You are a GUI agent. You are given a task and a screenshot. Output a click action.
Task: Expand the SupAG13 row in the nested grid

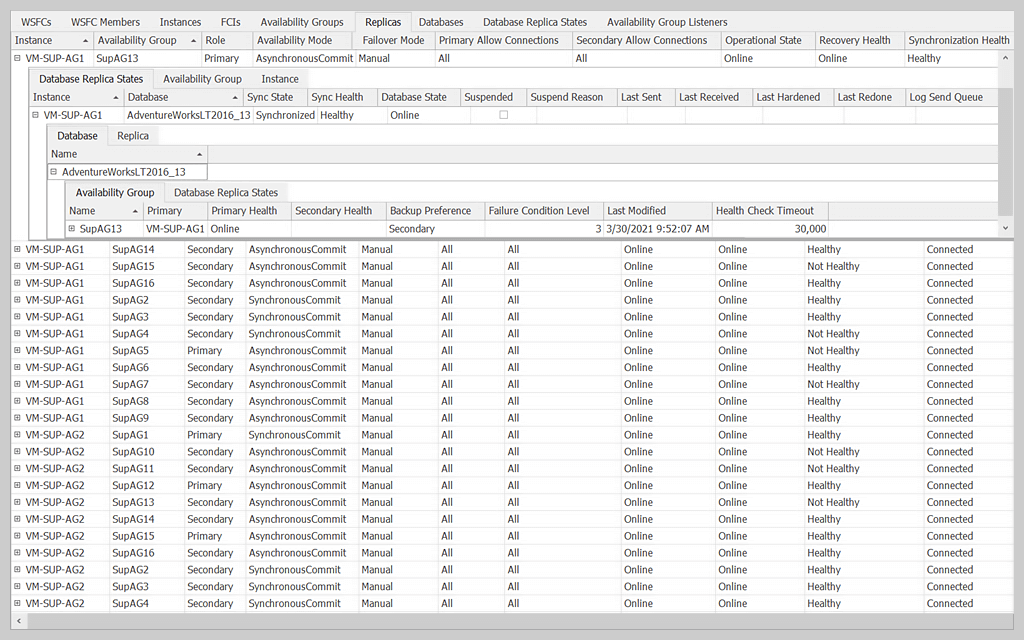(70, 228)
